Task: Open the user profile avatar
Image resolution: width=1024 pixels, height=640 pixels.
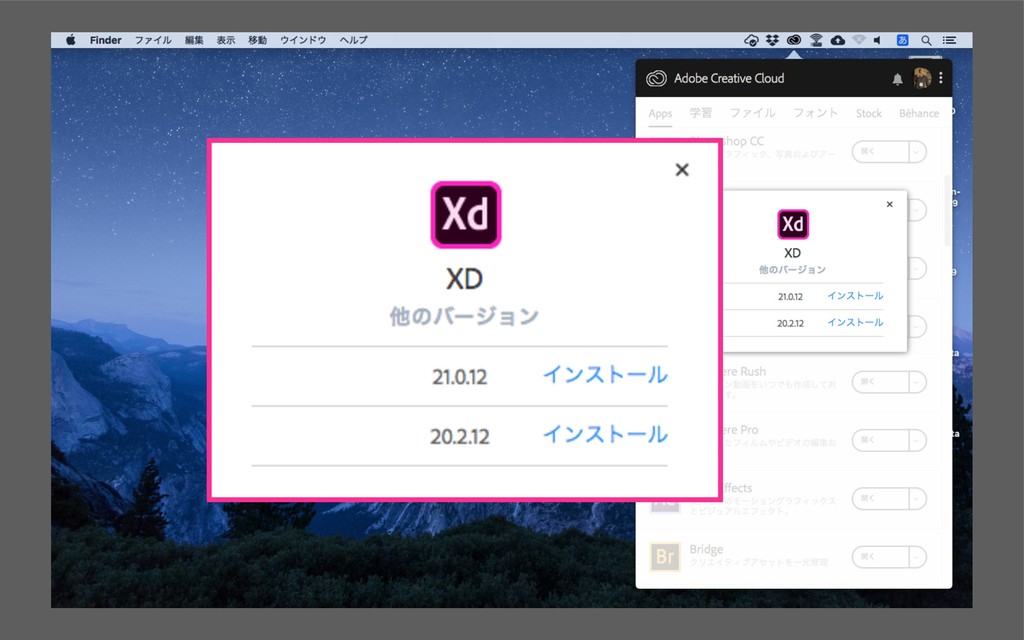Action: click(x=922, y=78)
